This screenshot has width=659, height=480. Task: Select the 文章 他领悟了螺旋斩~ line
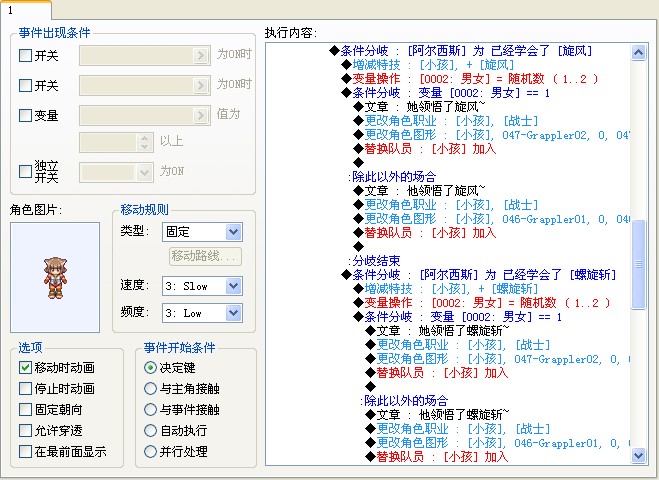[437, 415]
